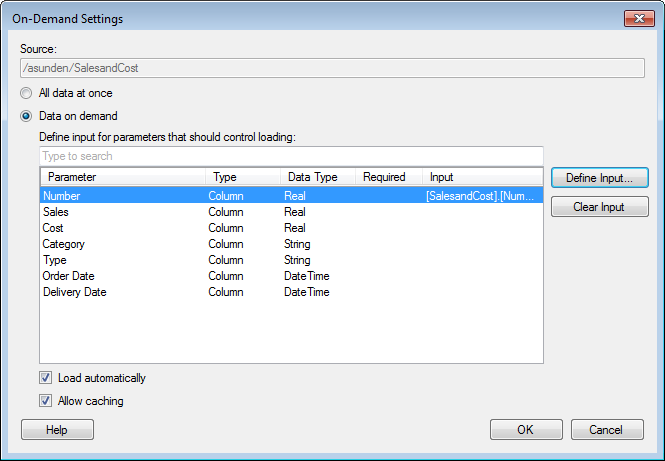Click the Type to search field

[290, 156]
